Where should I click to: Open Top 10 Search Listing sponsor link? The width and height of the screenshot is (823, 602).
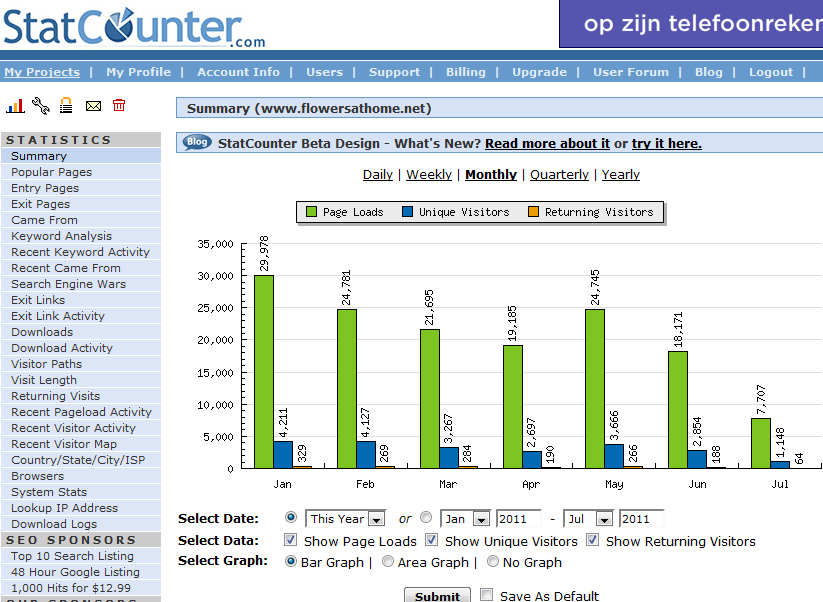[81, 556]
